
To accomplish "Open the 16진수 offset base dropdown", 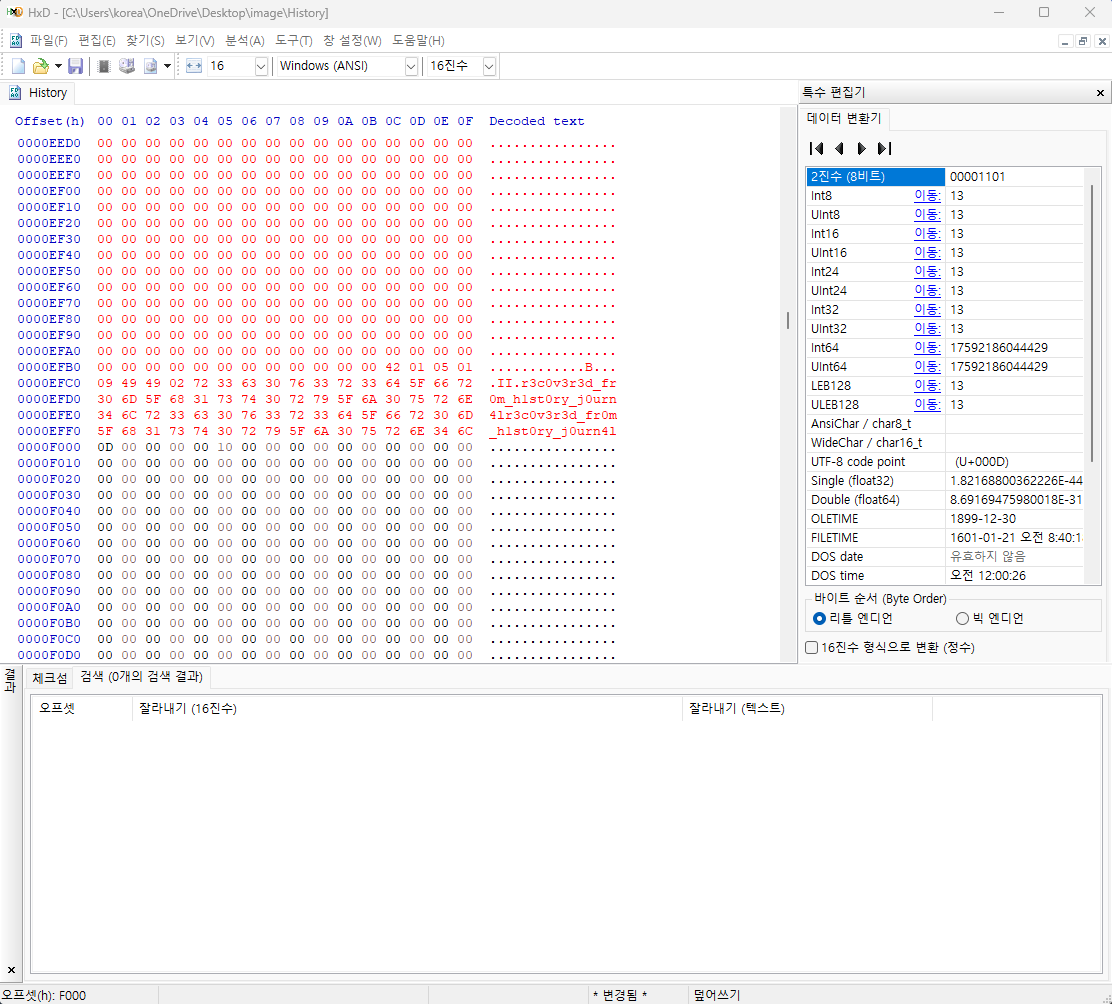I will 489,66.
